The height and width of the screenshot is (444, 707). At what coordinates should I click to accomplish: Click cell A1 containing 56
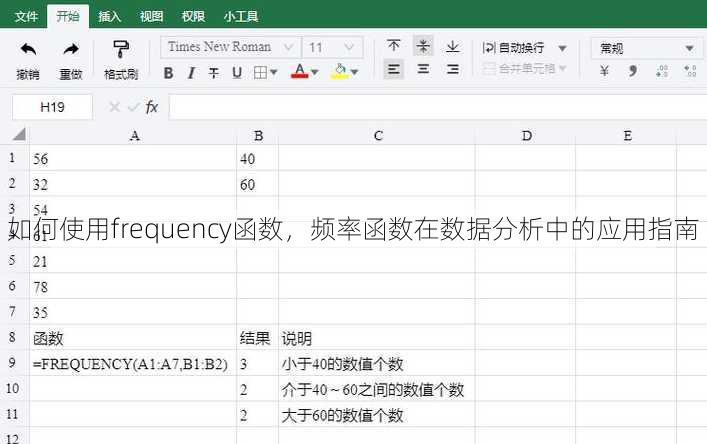133,158
